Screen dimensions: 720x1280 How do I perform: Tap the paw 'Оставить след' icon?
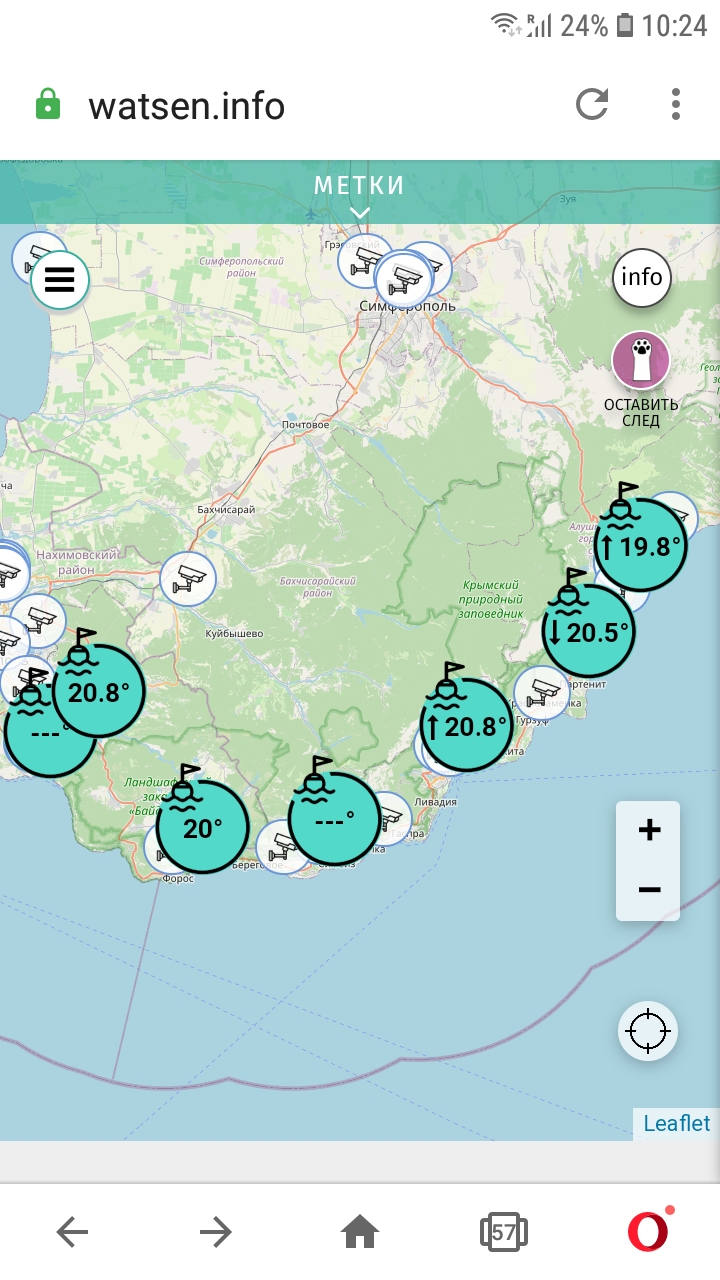tap(641, 360)
